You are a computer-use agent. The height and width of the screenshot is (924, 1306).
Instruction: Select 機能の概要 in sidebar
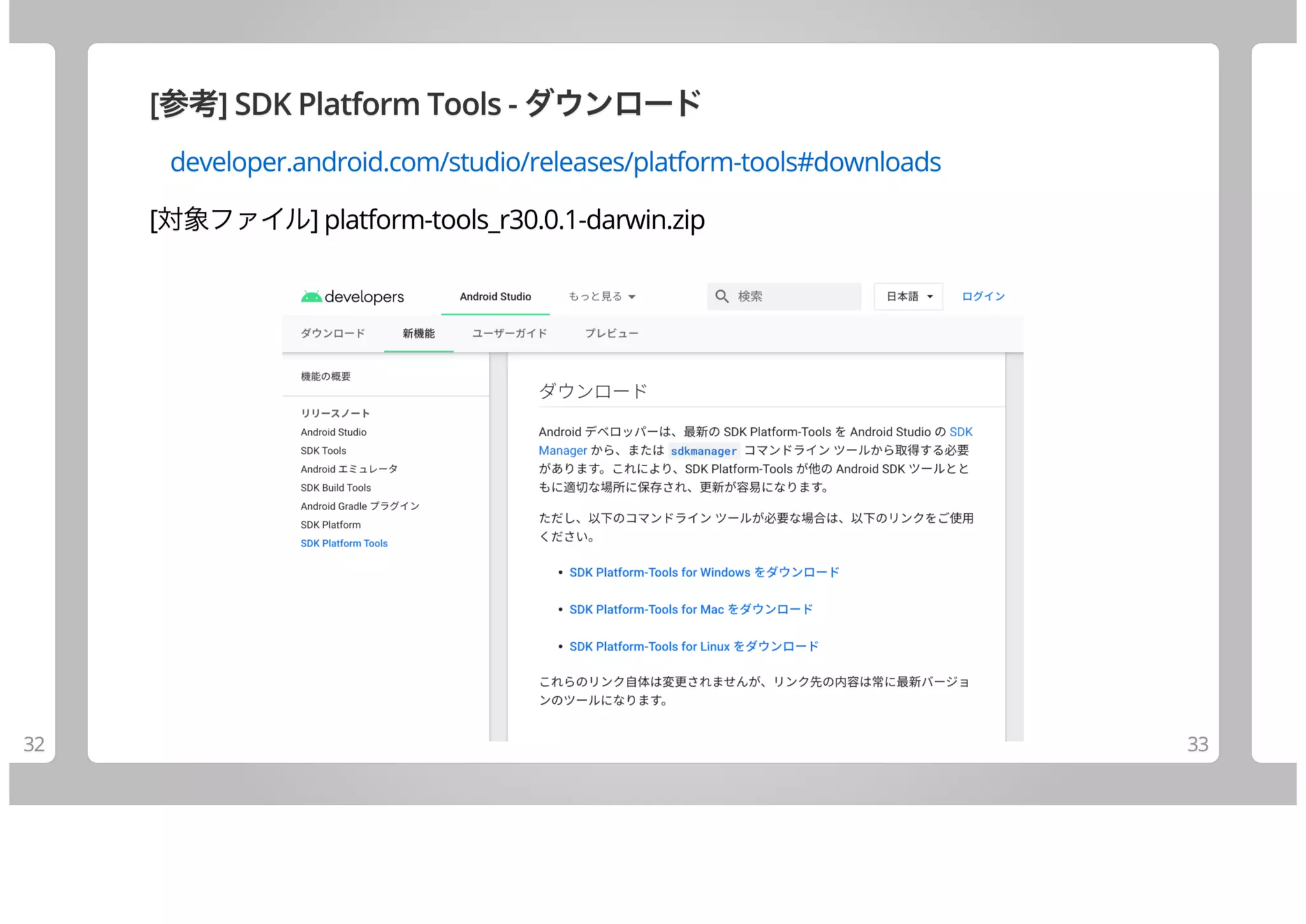click(326, 376)
